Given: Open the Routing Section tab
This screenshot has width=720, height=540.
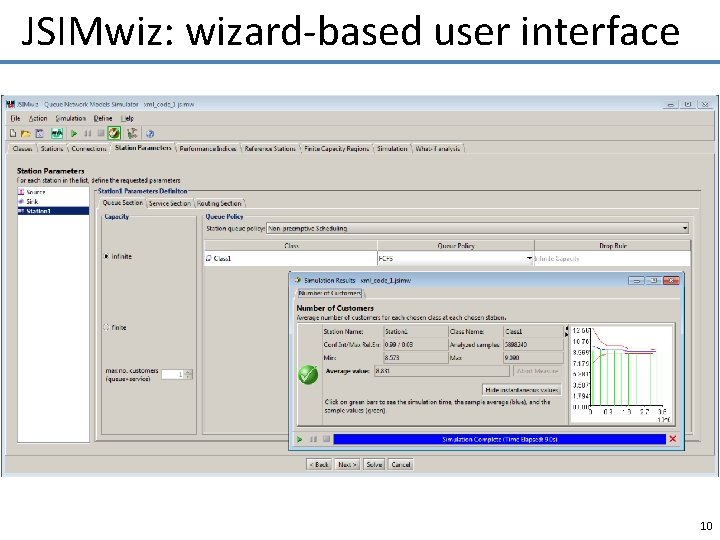Looking at the screenshot, I should (x=219, y=203).
